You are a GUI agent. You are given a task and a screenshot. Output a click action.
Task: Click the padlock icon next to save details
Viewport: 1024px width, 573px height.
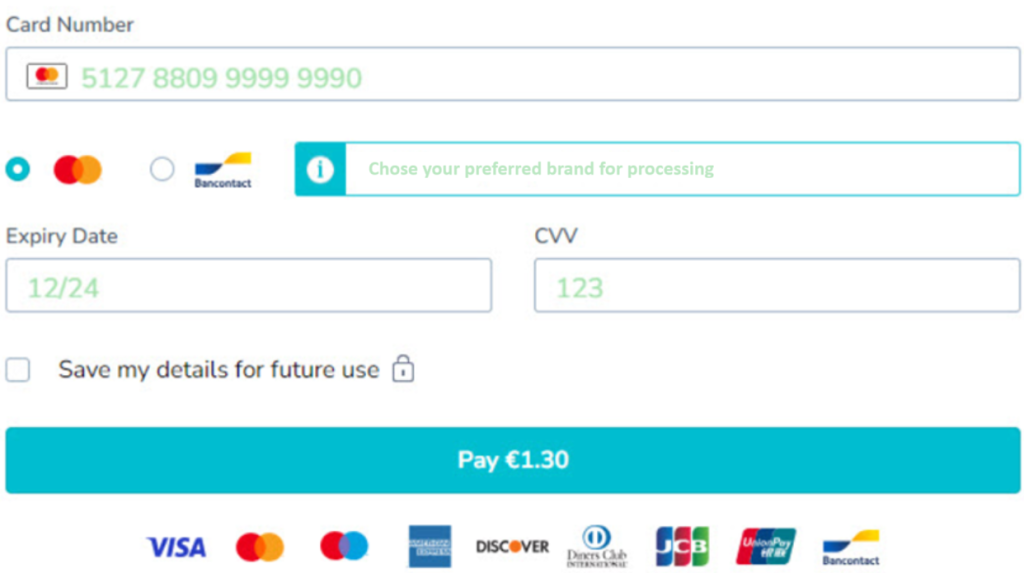[x=403, y=368]
